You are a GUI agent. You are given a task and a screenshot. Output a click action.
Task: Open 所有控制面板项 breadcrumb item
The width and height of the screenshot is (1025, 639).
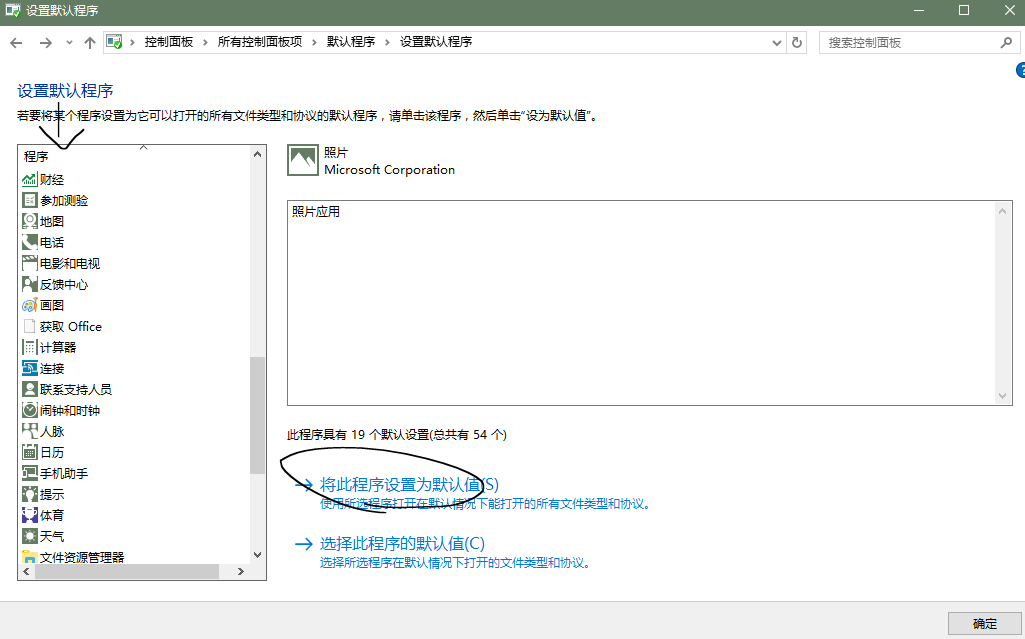260,42
